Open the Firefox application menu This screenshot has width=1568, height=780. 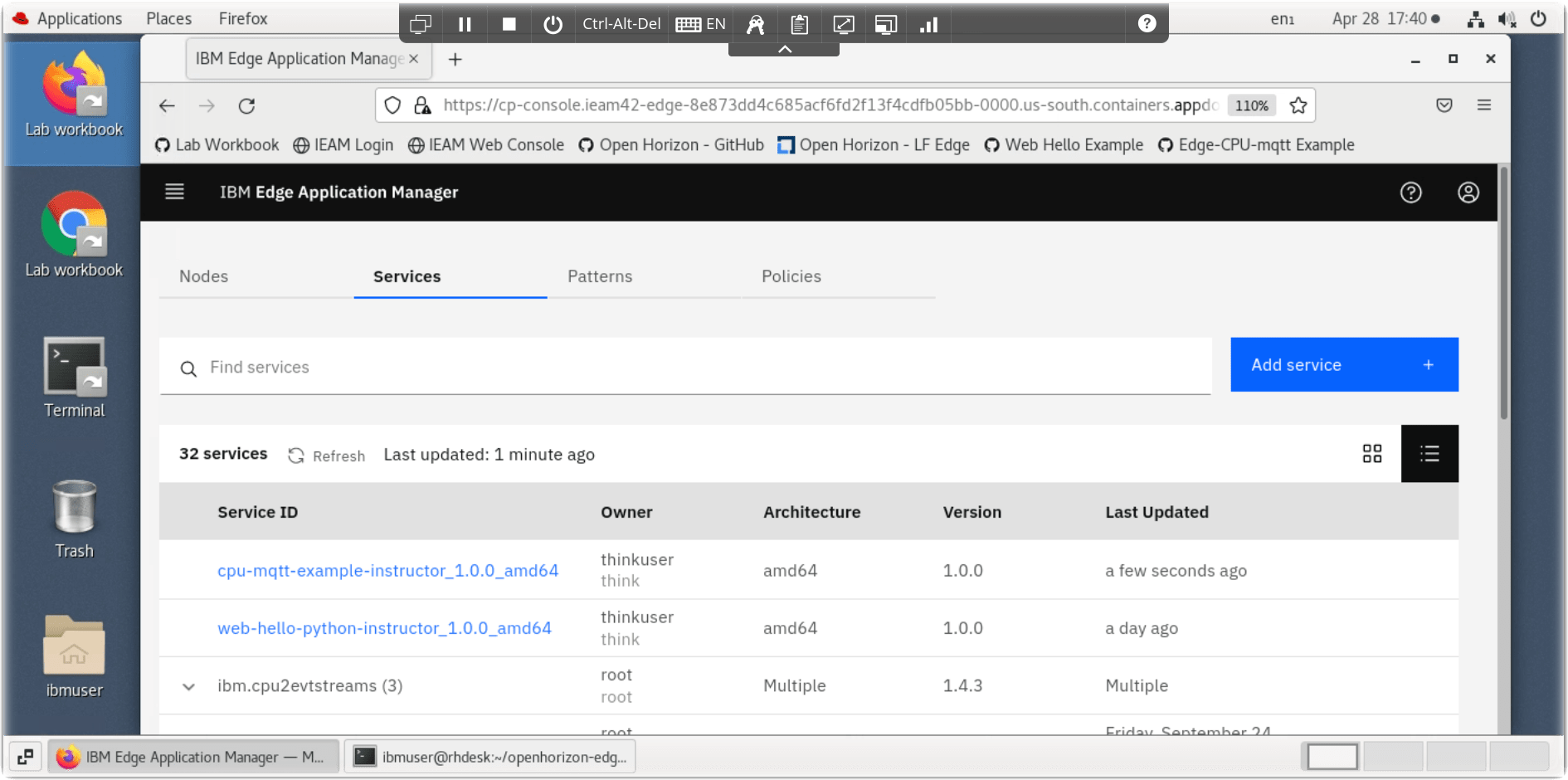tap(1484, 105)
